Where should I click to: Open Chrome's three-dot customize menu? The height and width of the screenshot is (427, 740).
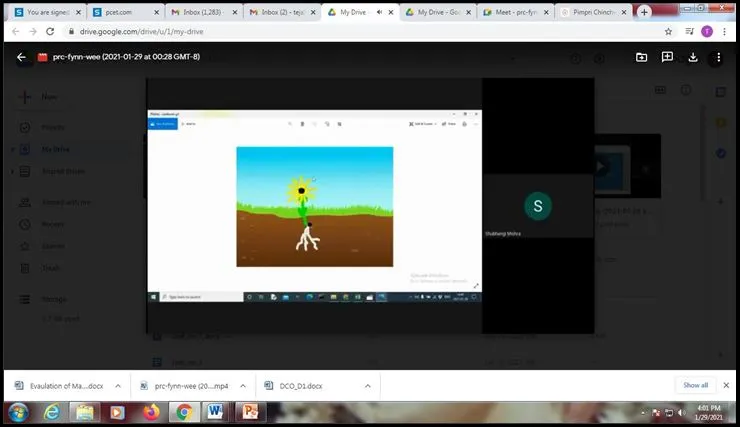tap(724, 32)
